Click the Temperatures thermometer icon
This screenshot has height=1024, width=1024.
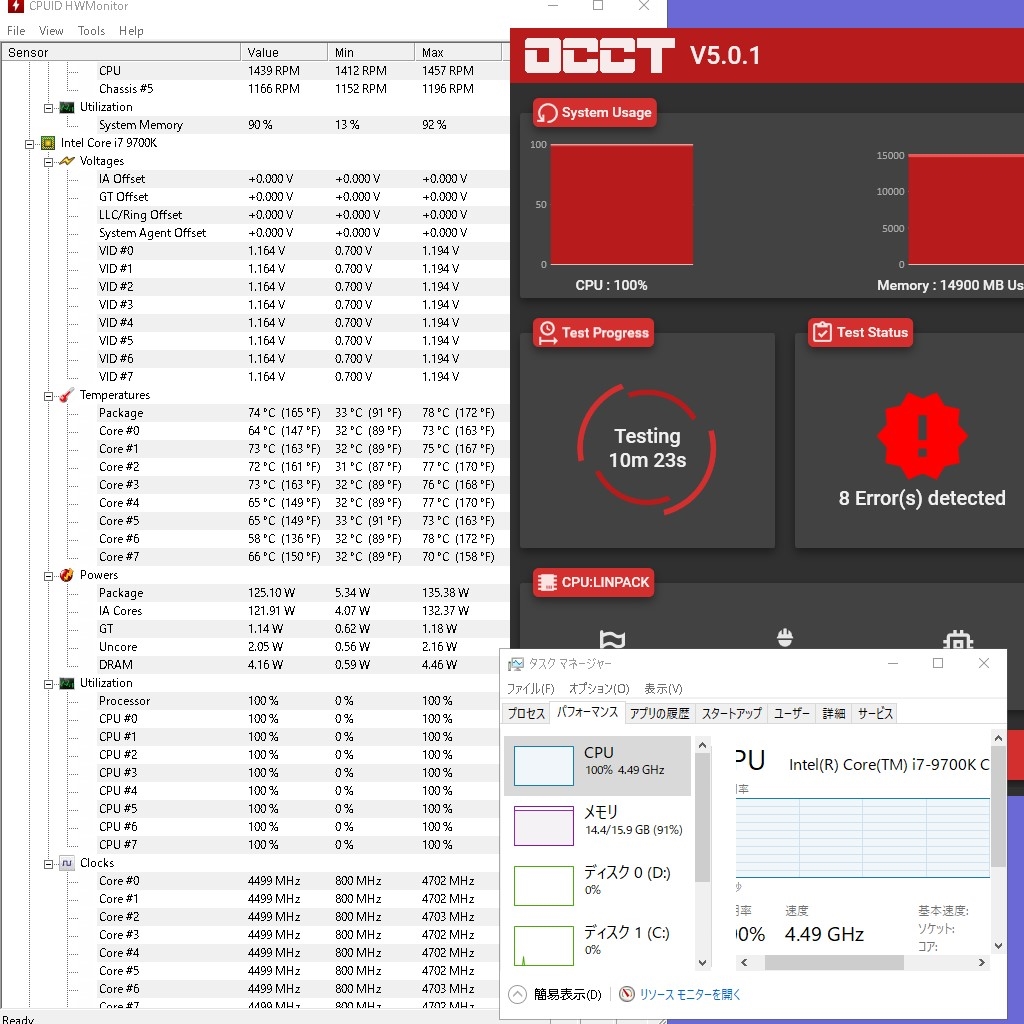(x=67, y=395)
